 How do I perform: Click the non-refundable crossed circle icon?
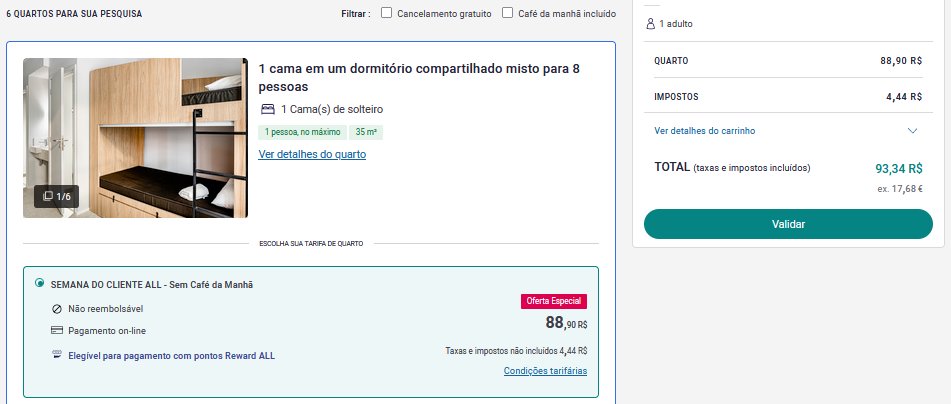tap(57, 309)
